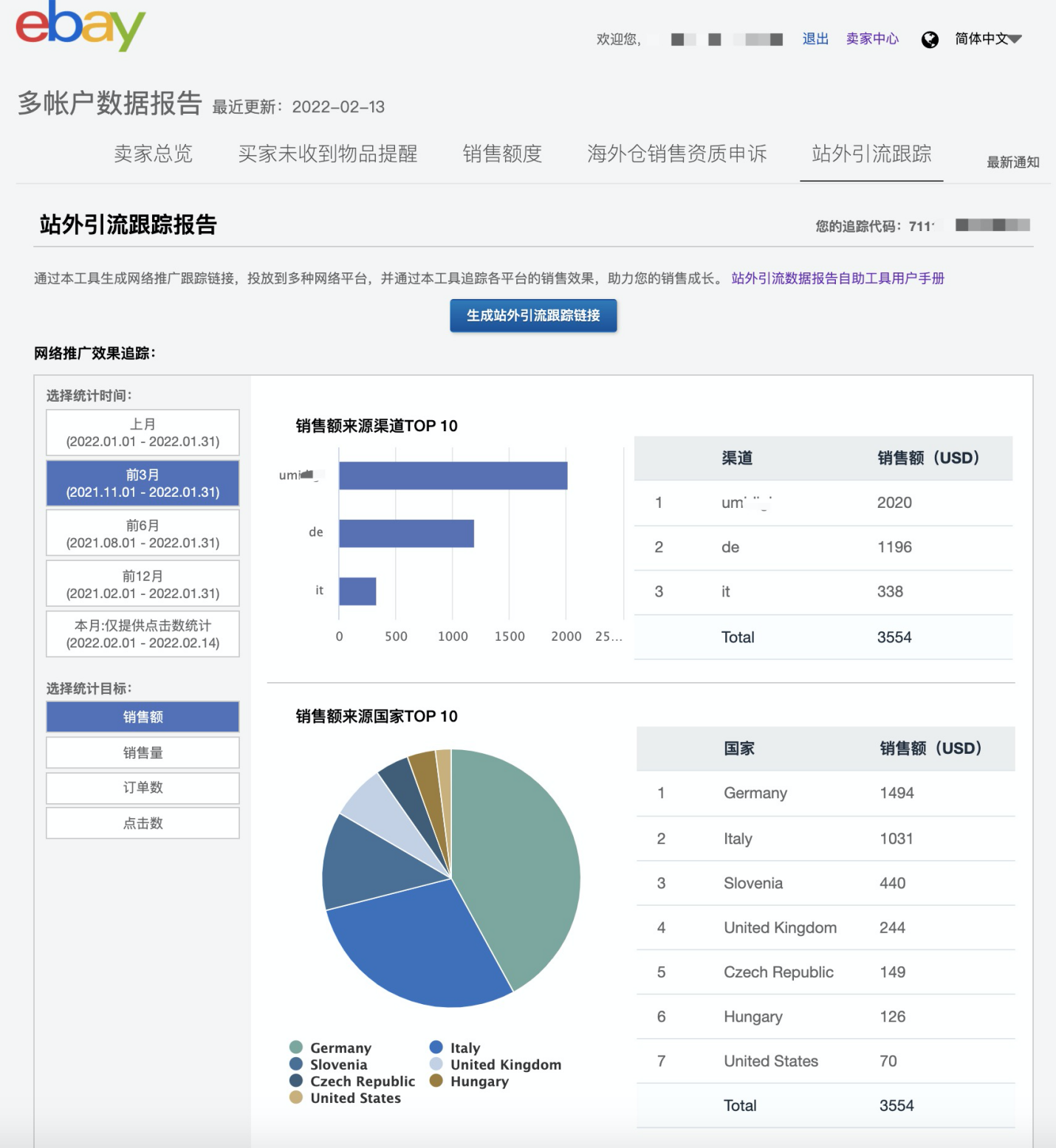Image resolution: width=1056 pixels, height=1148 pixels.
Task: Switch time range to 上月
Action: tap(142, 432)
